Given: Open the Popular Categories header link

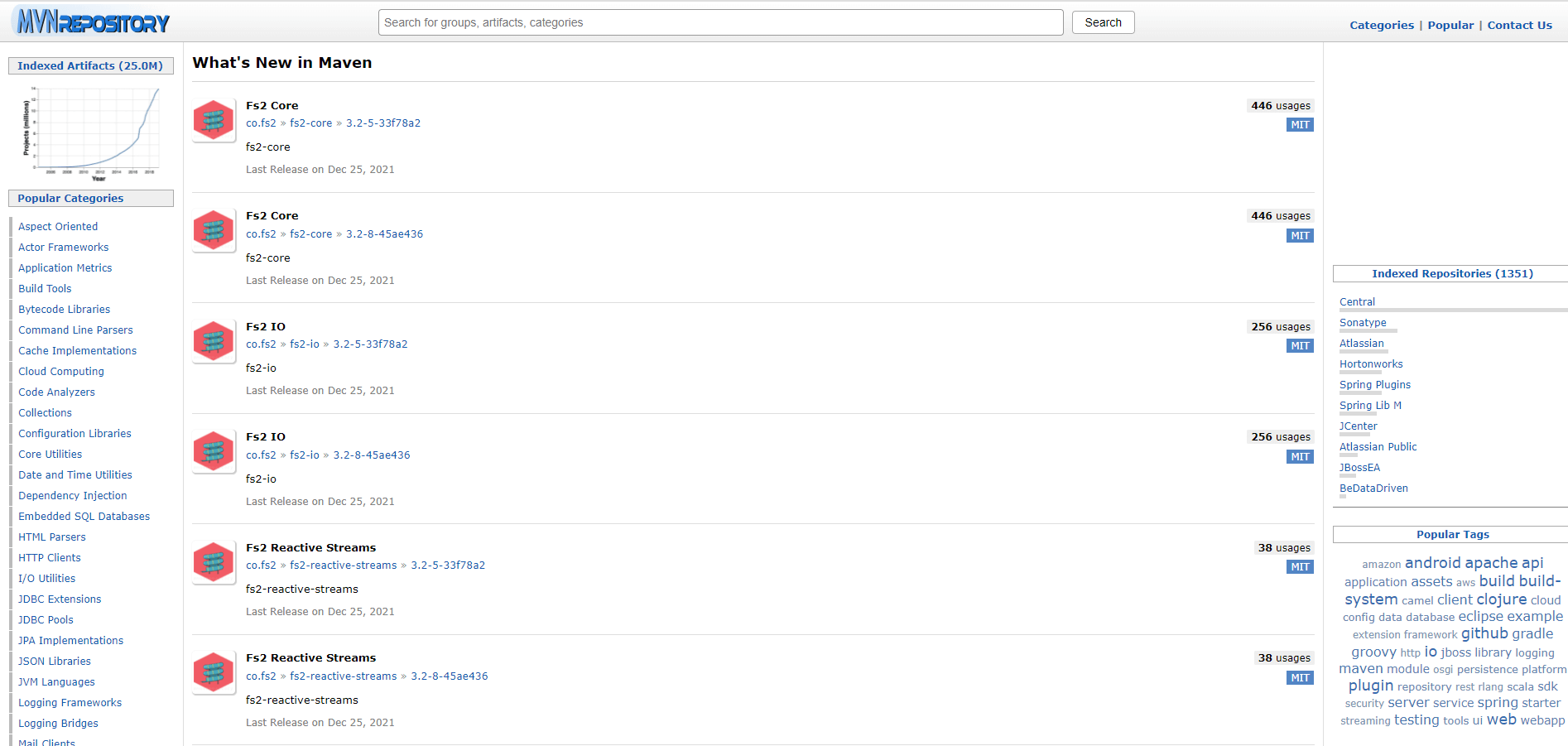Looking at the screenshot, I should pos(70,198).
